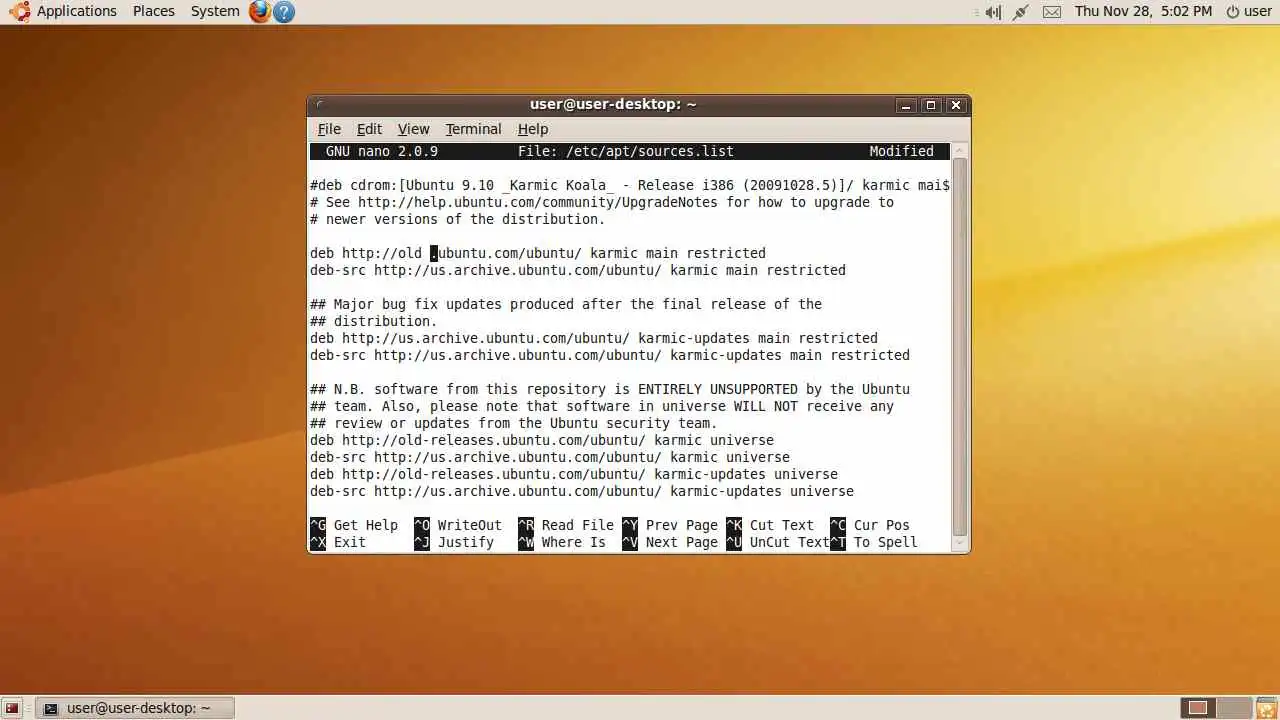Open the mail envelope indicator
This screenshot has width=1280, height=720.
pos(1052,12)
